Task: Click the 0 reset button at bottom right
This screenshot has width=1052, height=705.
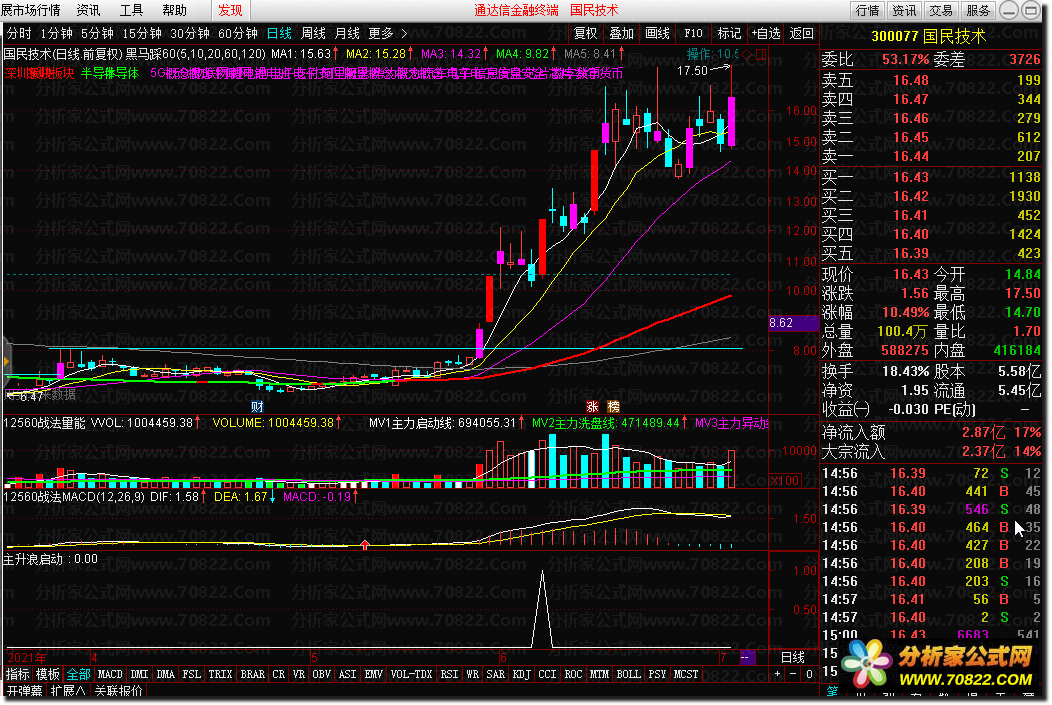Action: click(809, 674)
